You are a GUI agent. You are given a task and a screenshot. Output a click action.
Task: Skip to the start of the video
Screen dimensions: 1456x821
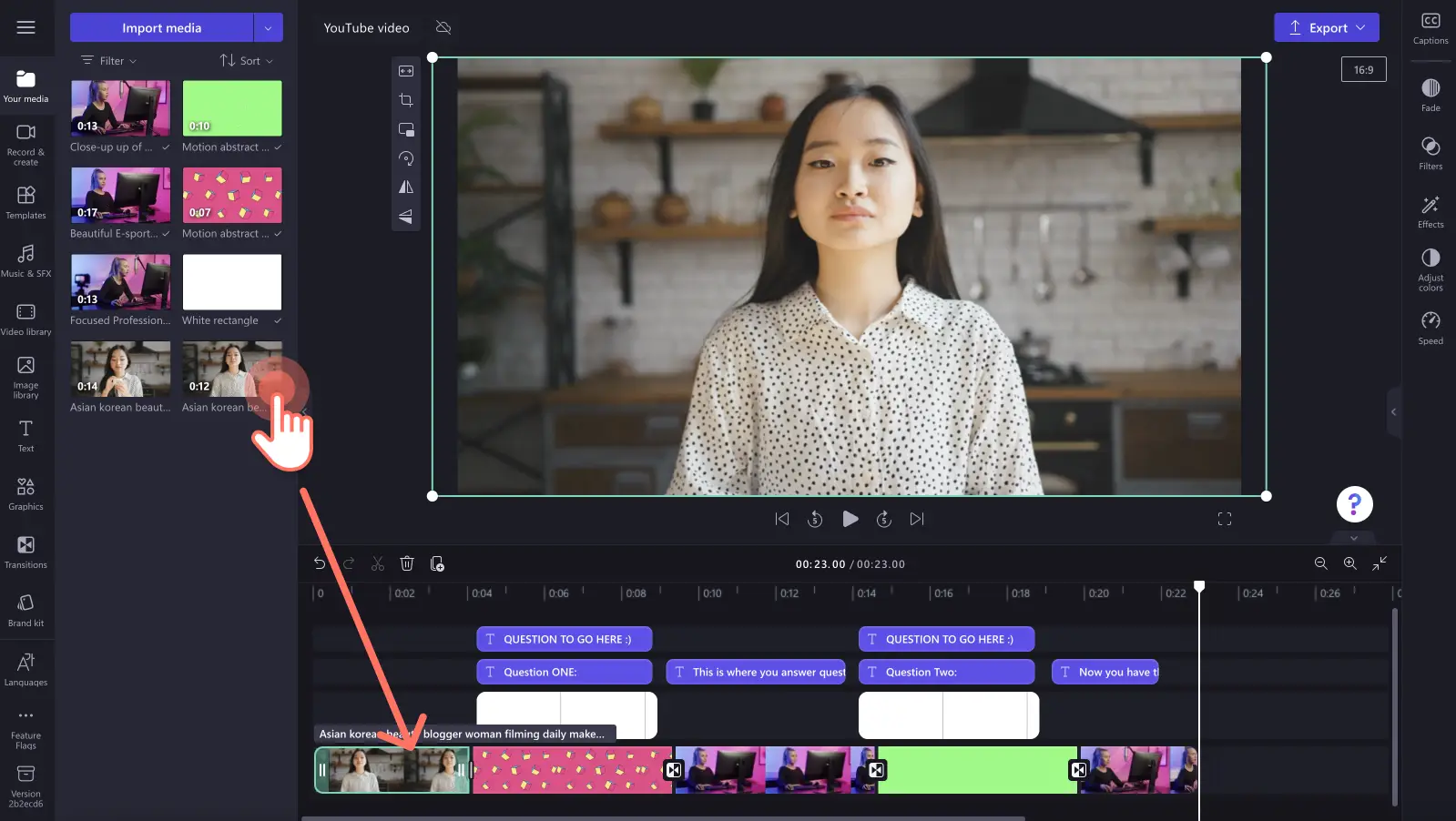[x=781, y=519]
